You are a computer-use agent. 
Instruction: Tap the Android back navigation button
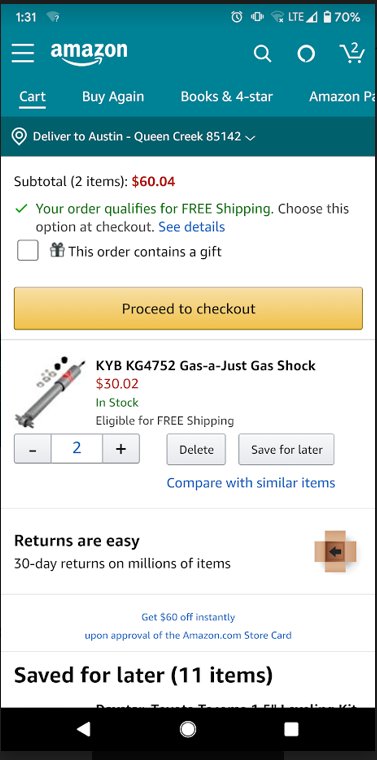pos(83,728)
